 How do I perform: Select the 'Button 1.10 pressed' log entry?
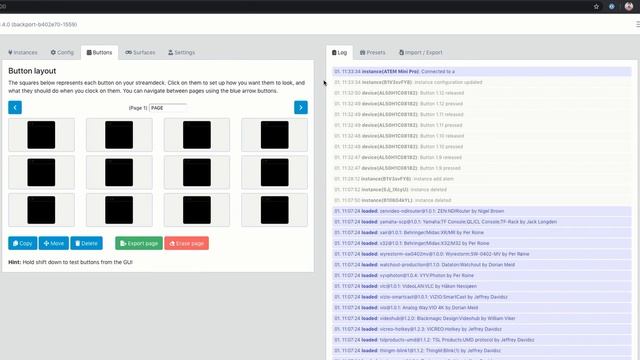click(482, 147)
